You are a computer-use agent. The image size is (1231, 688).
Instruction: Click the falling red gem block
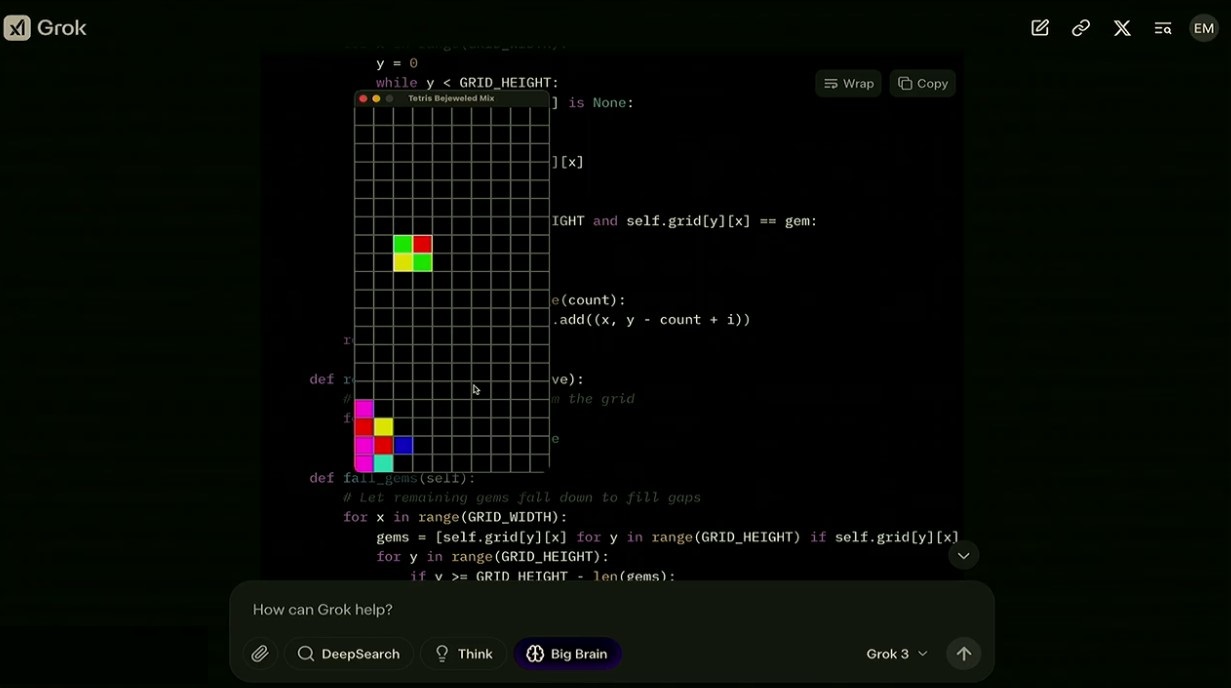click(423, 244)
